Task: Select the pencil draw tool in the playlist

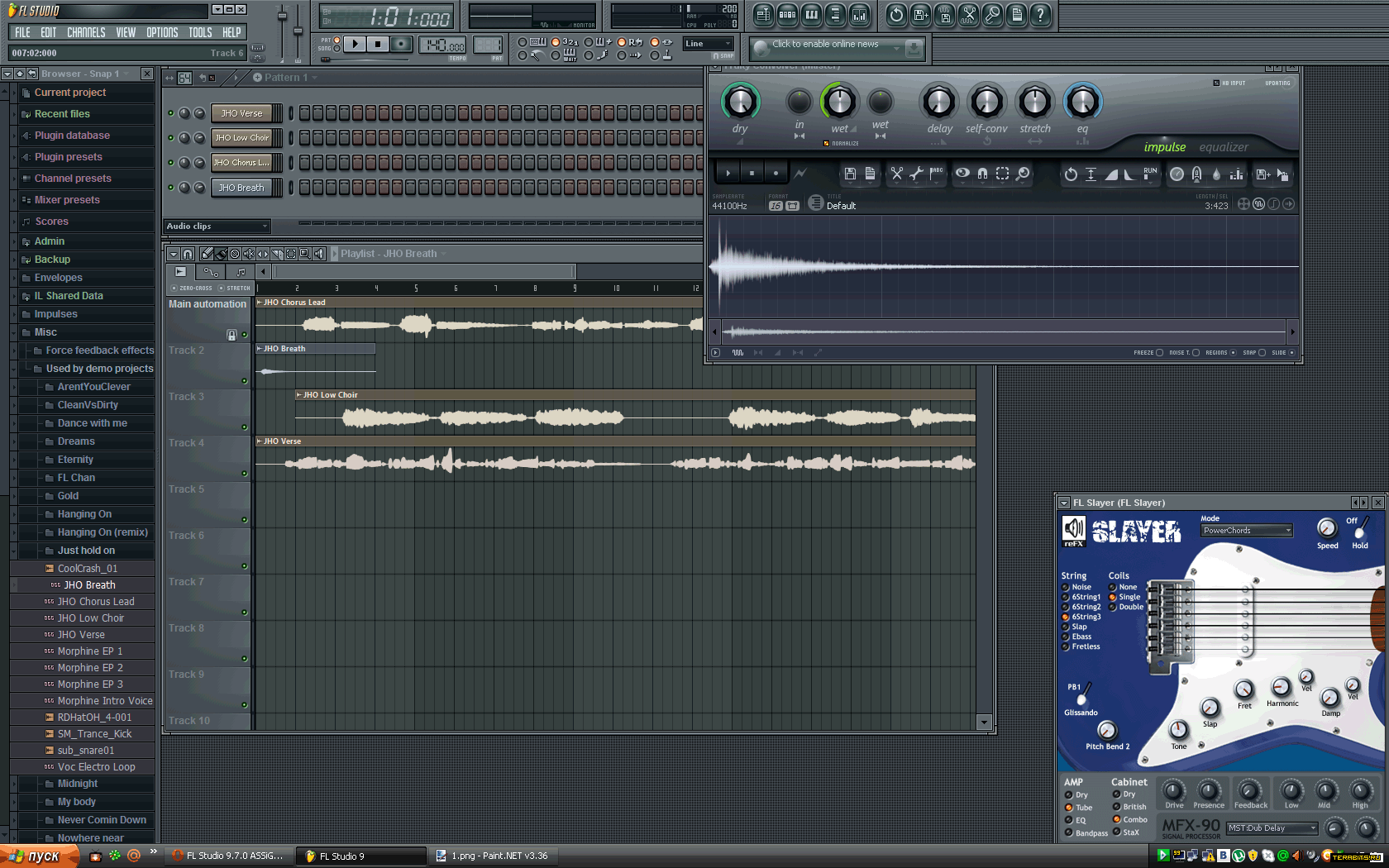Action: pos(207,254)
